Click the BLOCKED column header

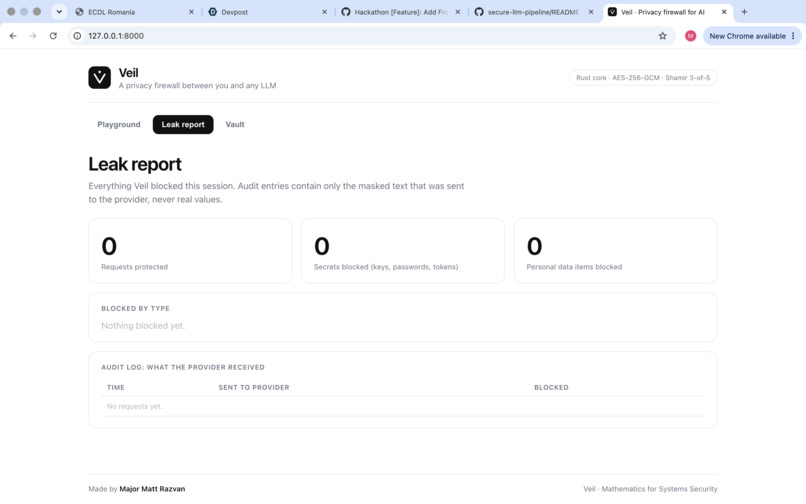point(551,387)
